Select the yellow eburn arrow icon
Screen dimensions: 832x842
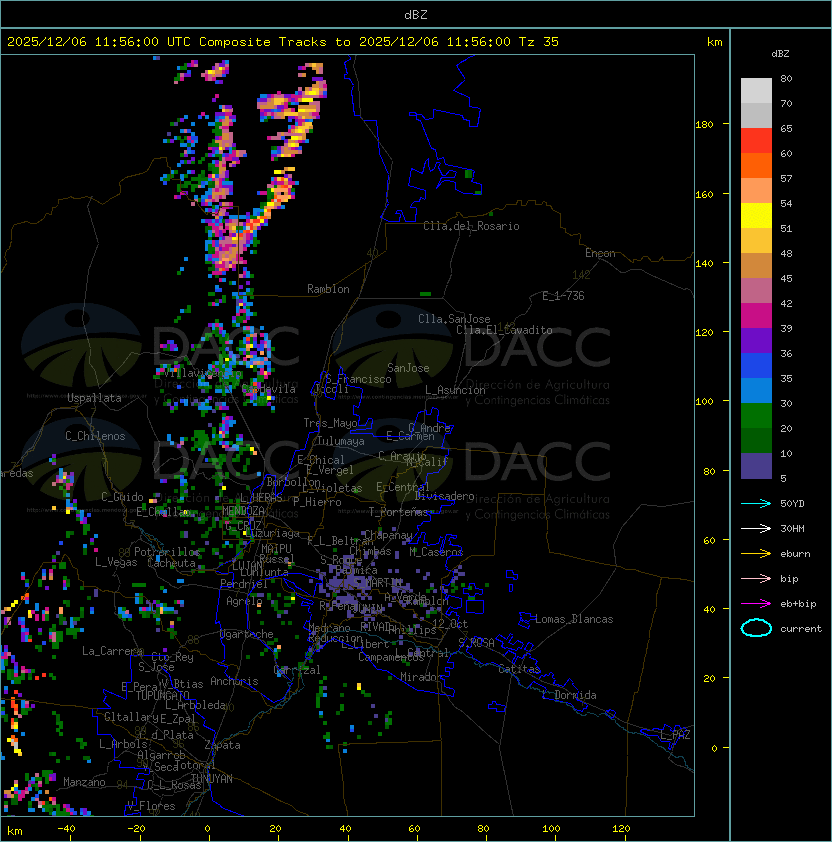coord(756,554)
